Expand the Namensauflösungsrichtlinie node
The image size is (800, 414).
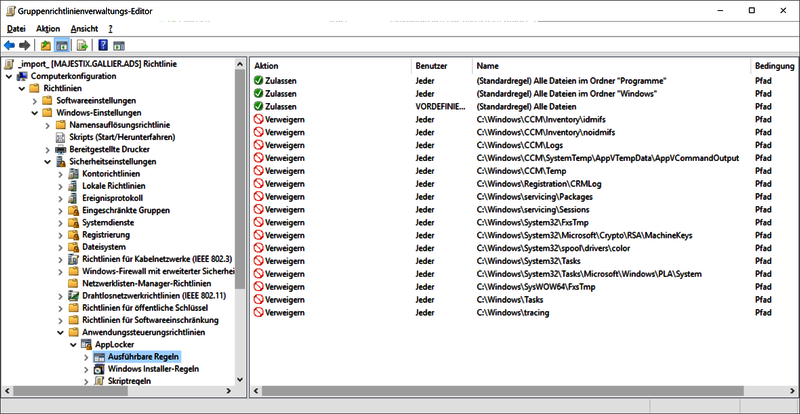pyautogui.click(x=48, y=125)
